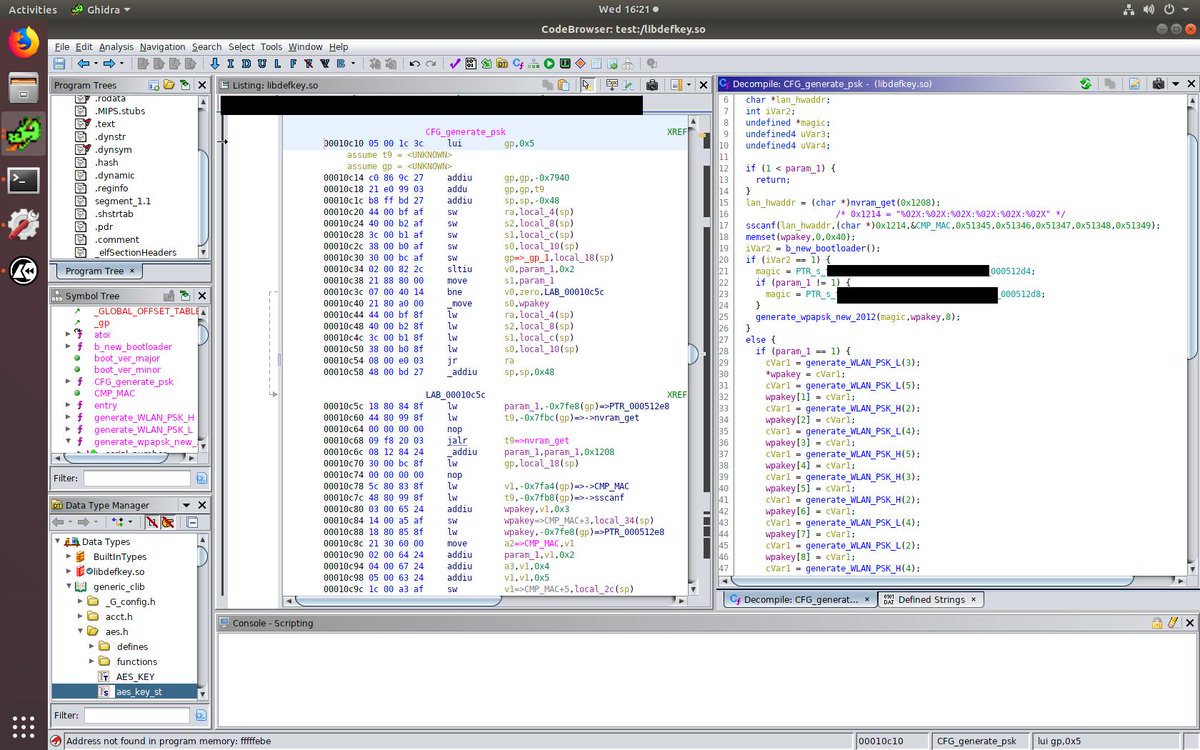Snapshot the Decompile panel camera icon
Image resolution: width=1200 pixels, height=750 pixels.
(1157, 86)
